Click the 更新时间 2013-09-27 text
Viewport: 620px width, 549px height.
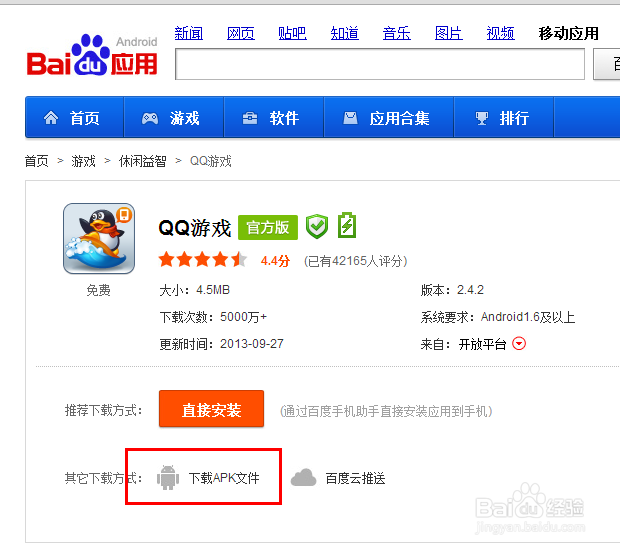click(221, 344)
